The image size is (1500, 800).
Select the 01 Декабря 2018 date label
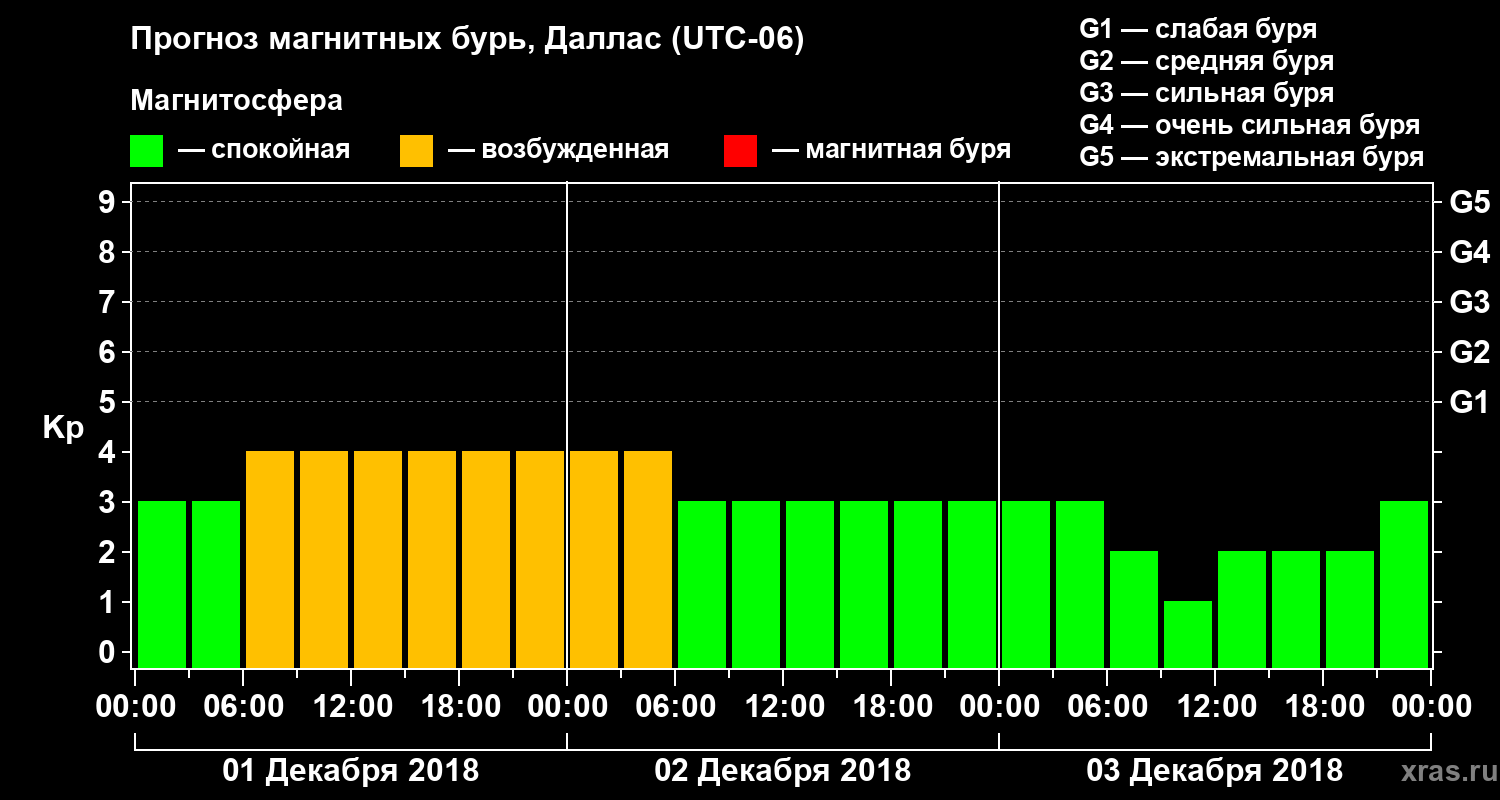[350, 771]
